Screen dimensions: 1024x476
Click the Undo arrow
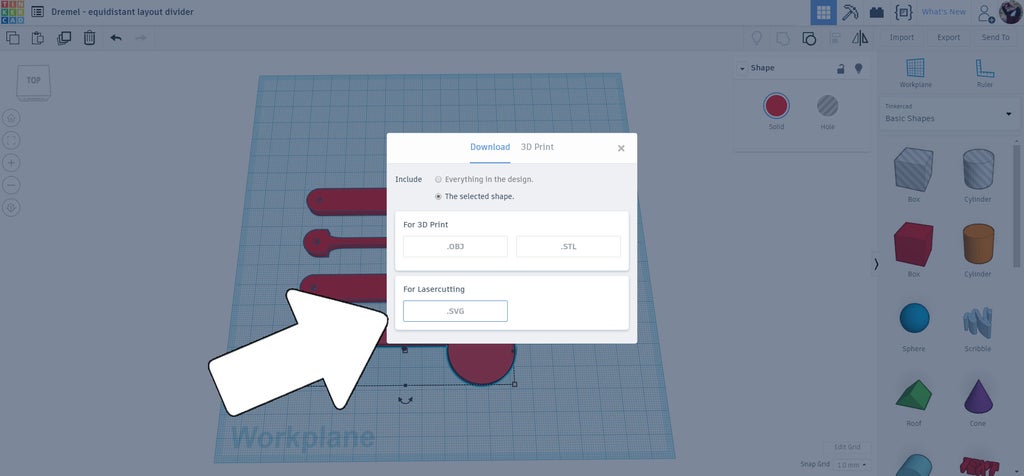click(116, 38)
